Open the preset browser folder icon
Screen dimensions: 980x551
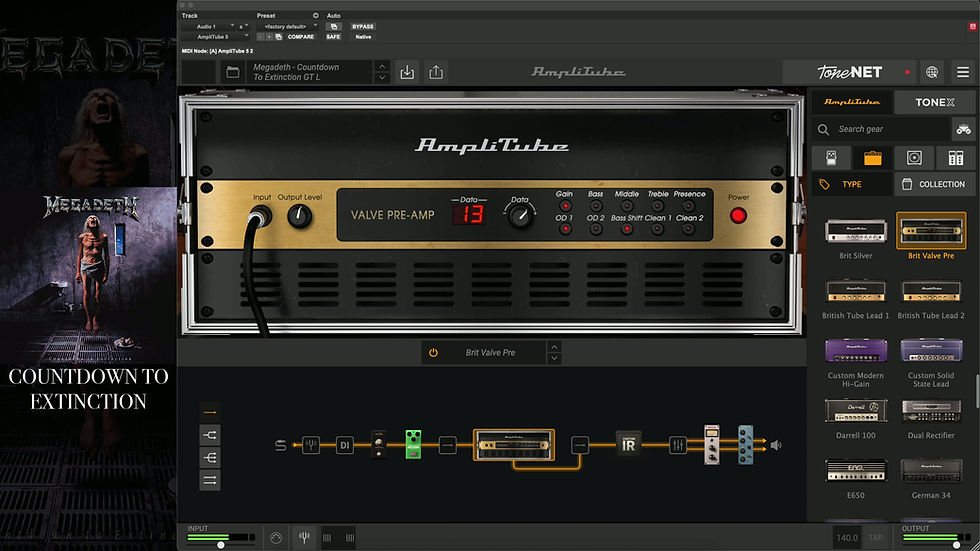point(232,72)
